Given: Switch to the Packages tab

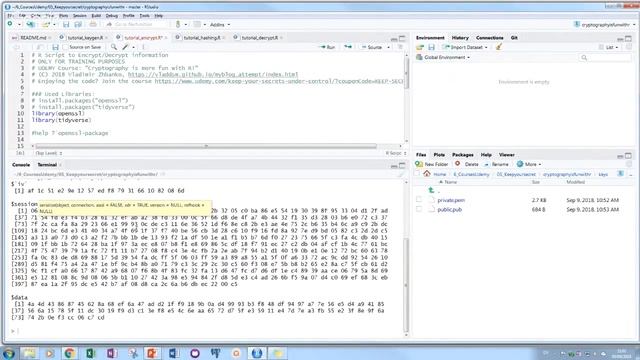Looking at the screenshot, I should pos(462,155).
